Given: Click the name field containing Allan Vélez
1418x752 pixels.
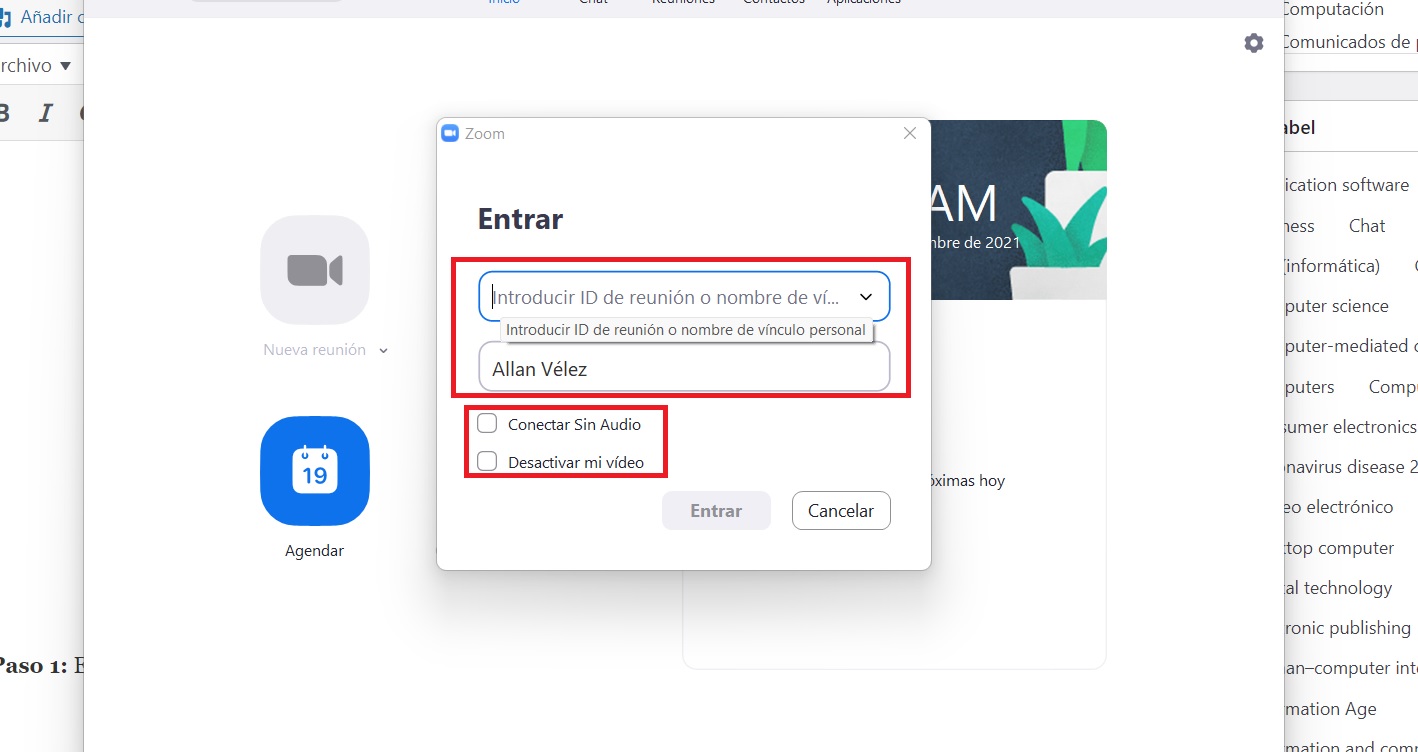Looking at the screenshot, I should point(684,369).
